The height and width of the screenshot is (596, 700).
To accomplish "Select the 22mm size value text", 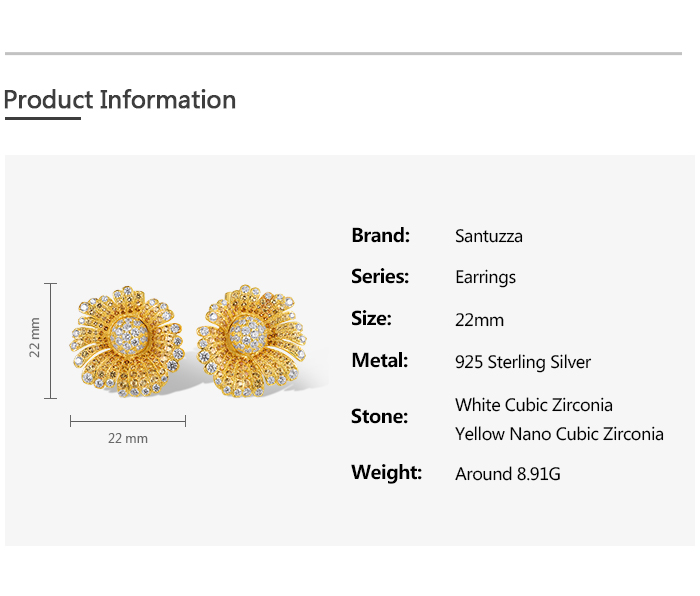I will 479,320.
